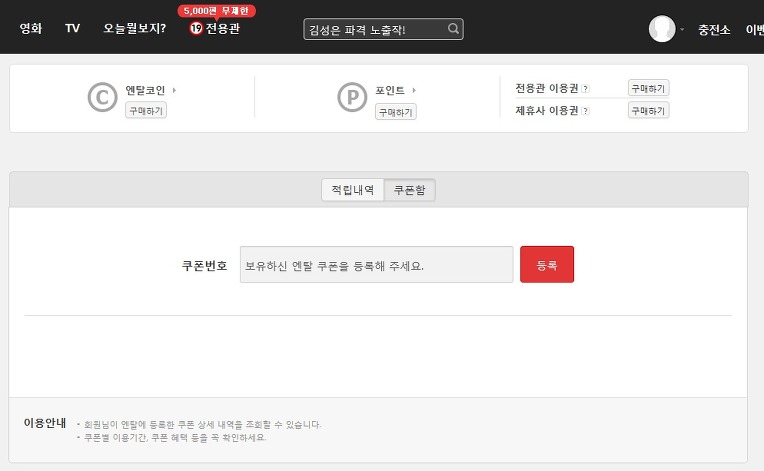764x471 pixels.
Task: Click 구매하기 for 제휴사 이용권
Action: pyautogui.click(x=648, y=111)
